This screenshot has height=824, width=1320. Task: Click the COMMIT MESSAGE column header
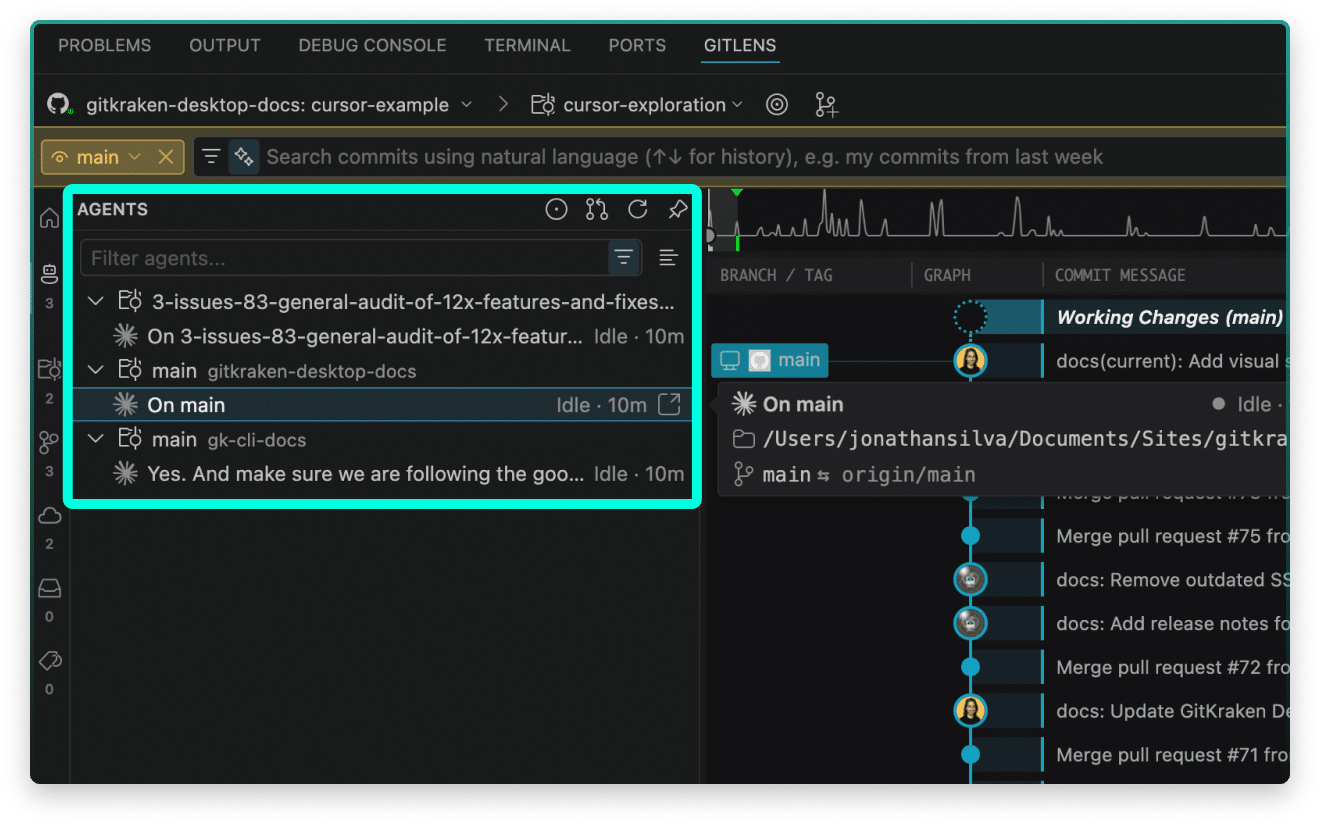tap(1120, 275)
